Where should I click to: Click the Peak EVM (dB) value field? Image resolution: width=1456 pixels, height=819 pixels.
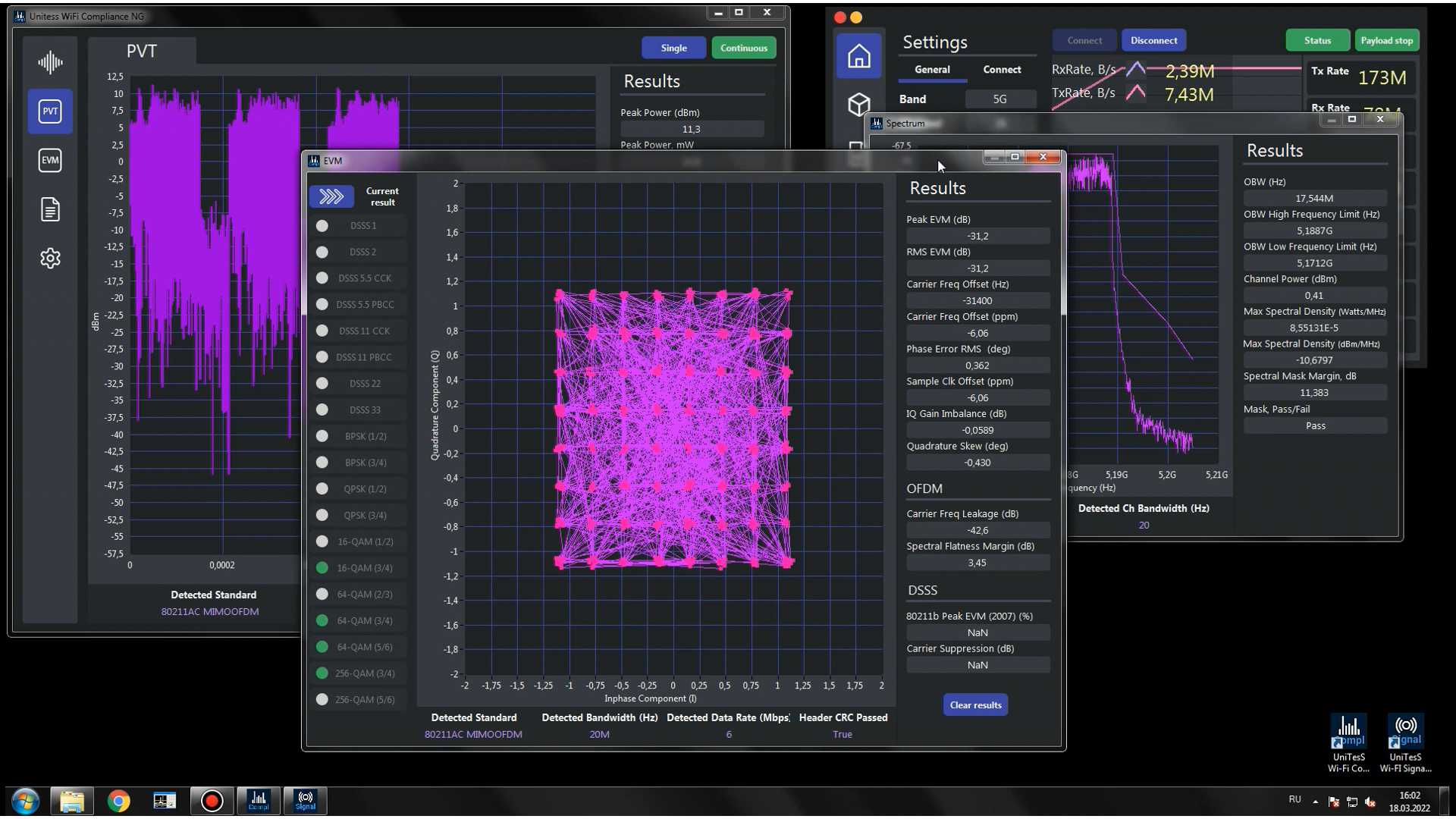tap(977, 236)
